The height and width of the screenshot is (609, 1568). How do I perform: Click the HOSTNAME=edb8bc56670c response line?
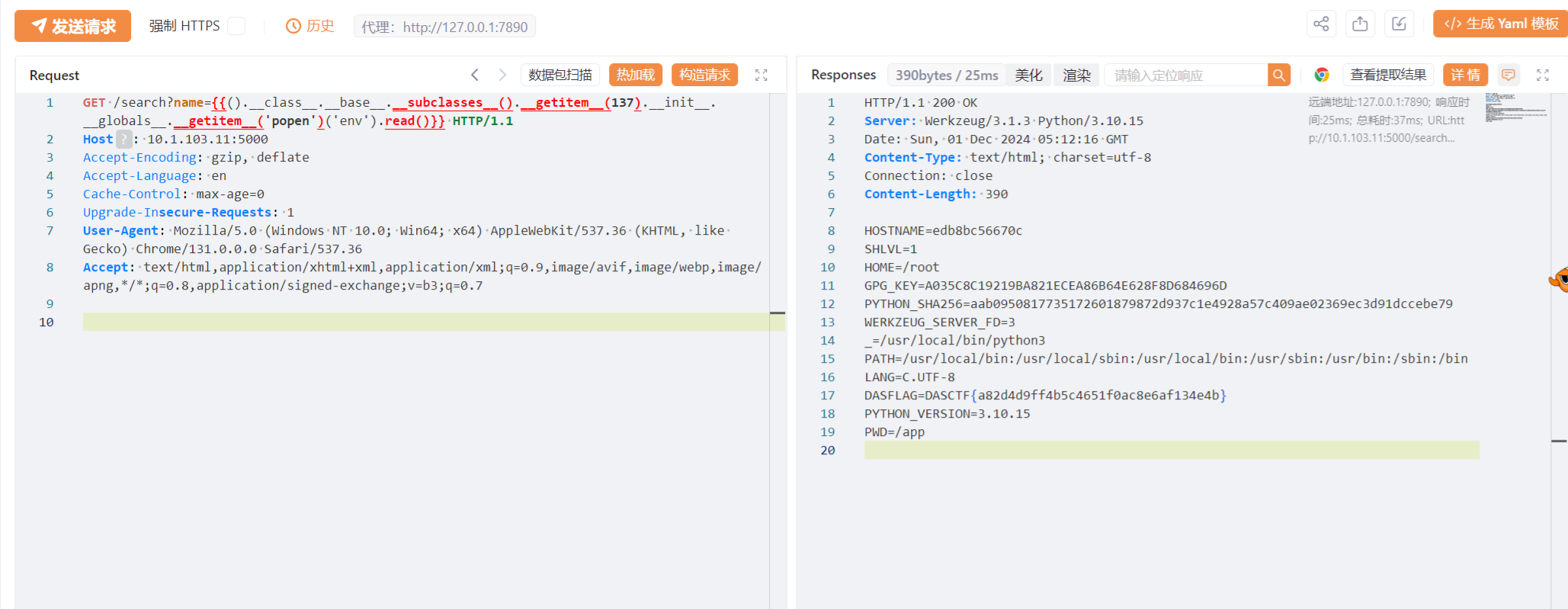tap(943, 231)
